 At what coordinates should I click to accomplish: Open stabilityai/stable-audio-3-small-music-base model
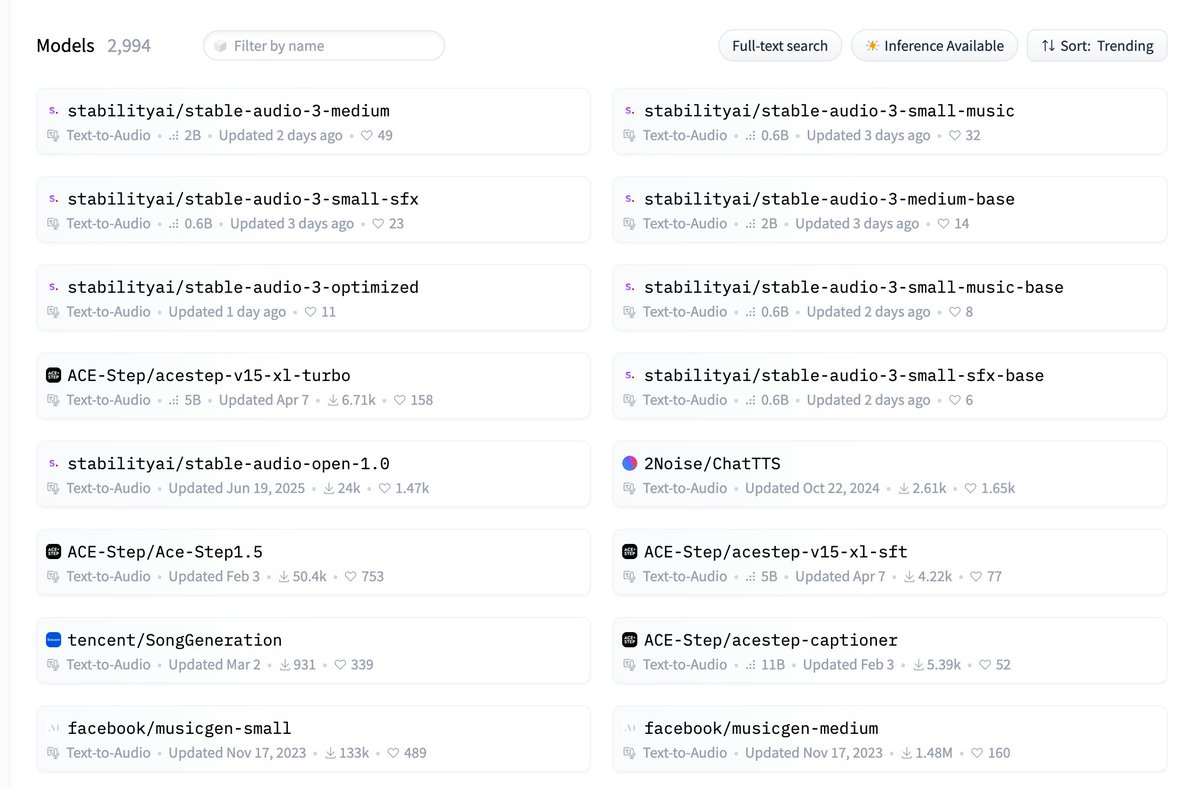890,298
